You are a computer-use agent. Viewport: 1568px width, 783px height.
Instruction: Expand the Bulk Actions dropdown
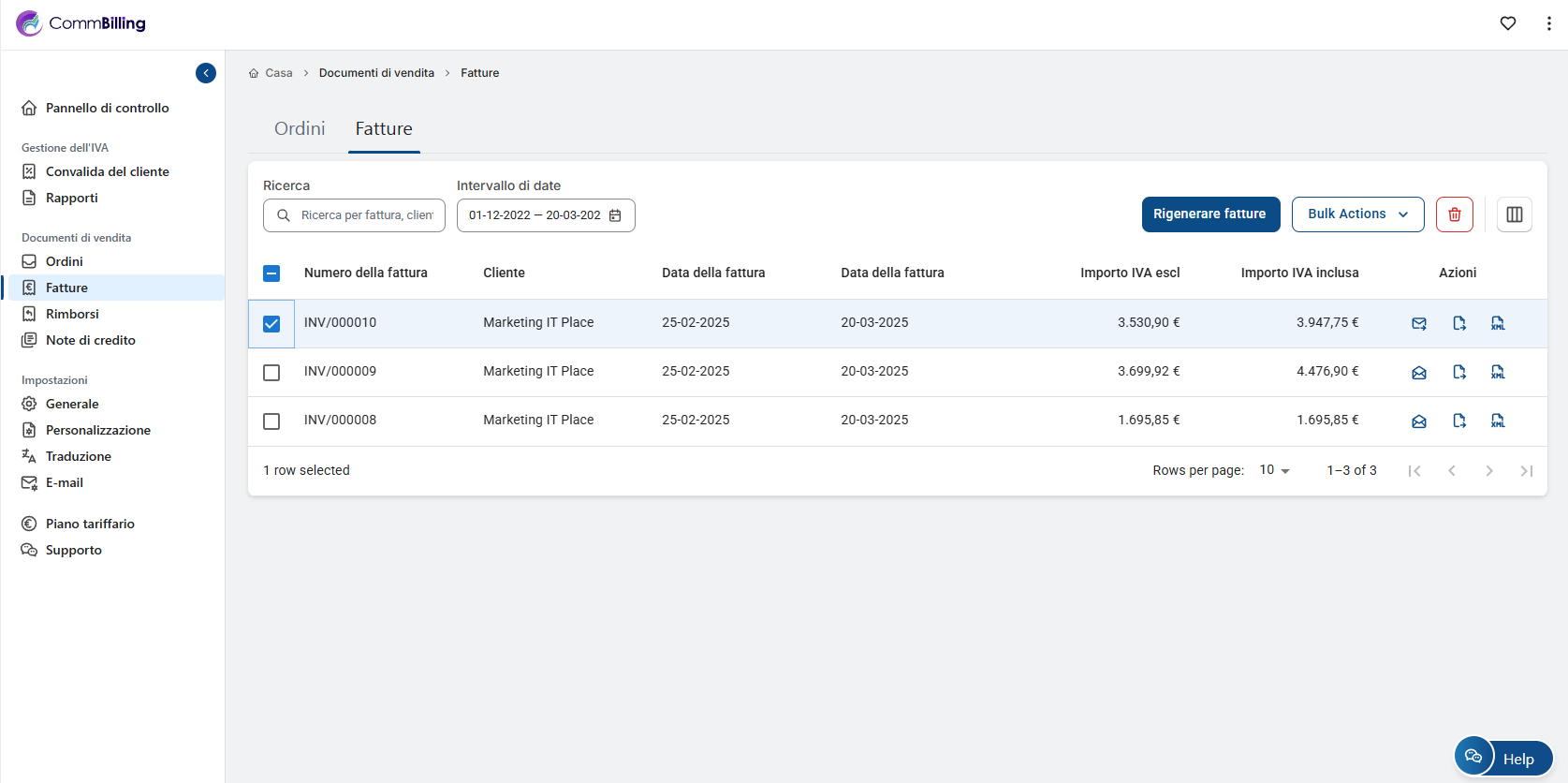(1357, 214)
